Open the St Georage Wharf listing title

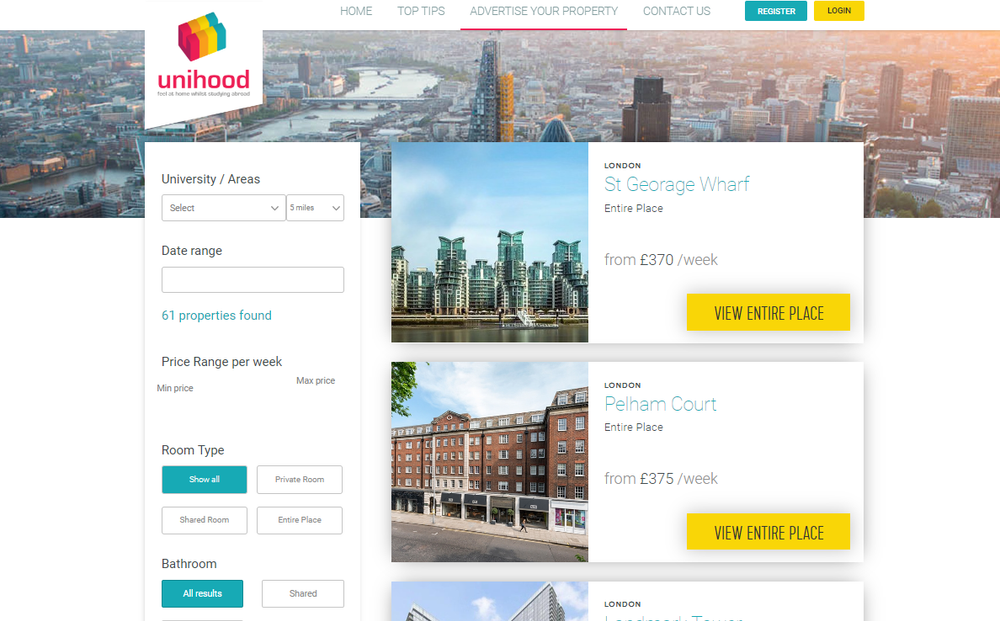[x=677, y=184]
